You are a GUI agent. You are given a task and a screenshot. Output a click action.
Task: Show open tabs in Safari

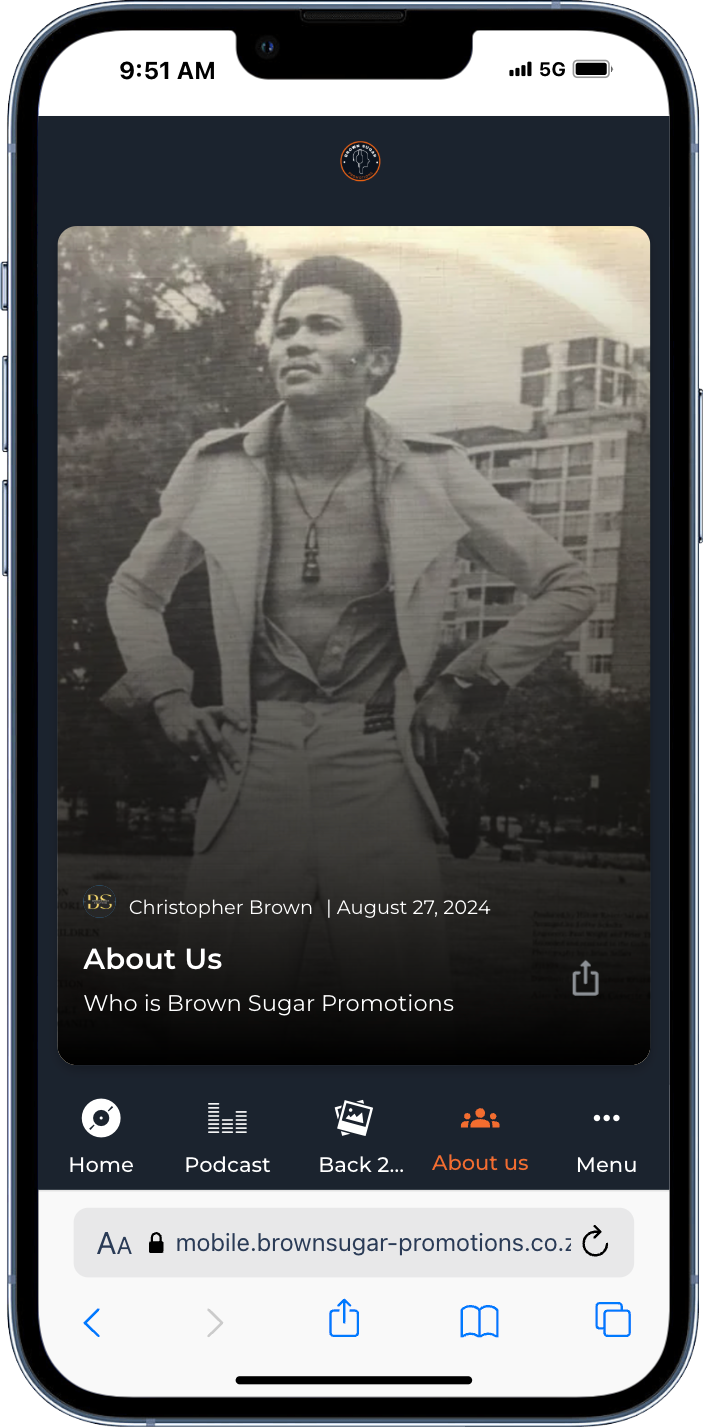[613, 1319]
